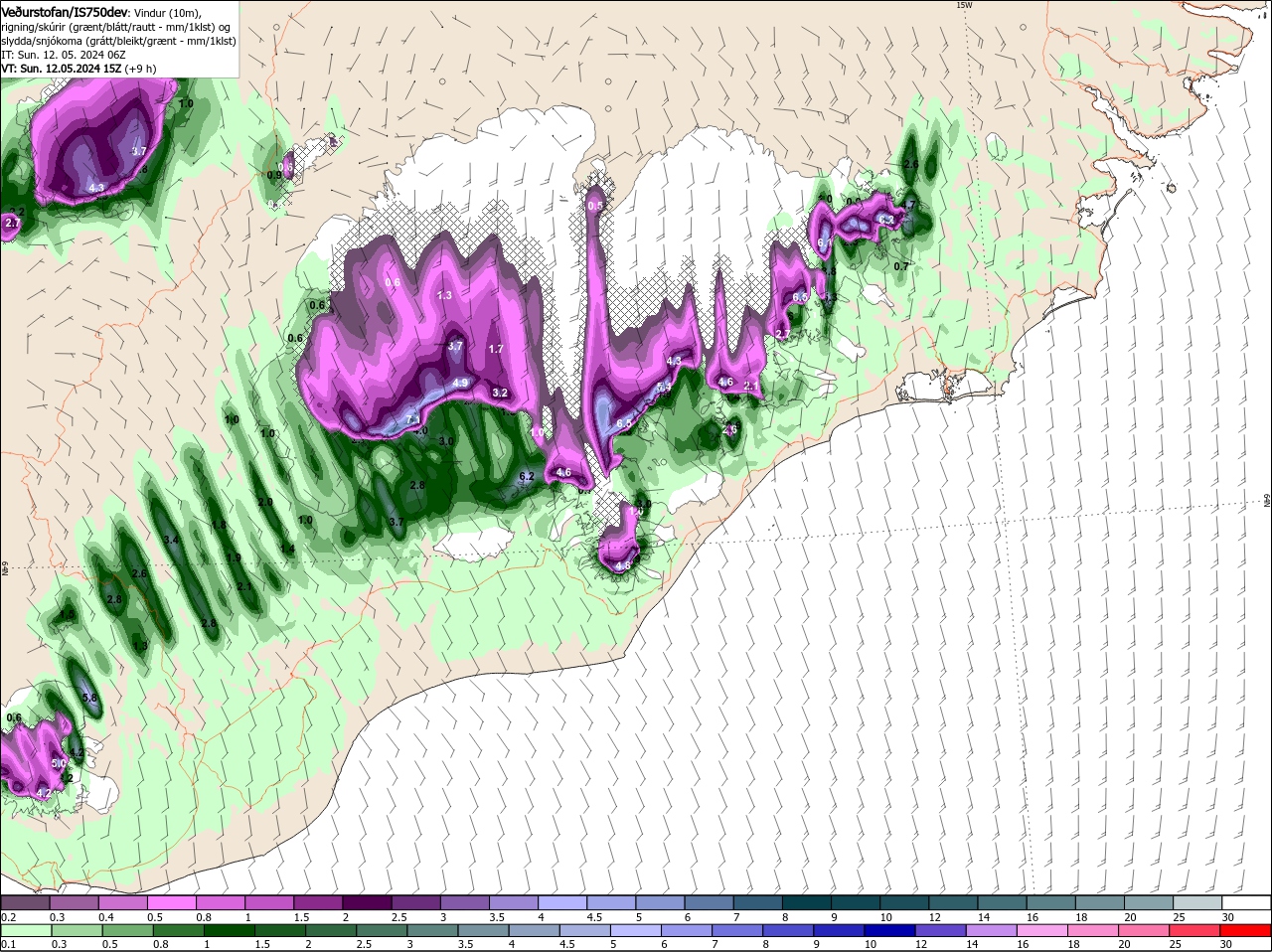Click the '0.1' legend scale label
1272x952 pixels.
[x=8, y=944]
